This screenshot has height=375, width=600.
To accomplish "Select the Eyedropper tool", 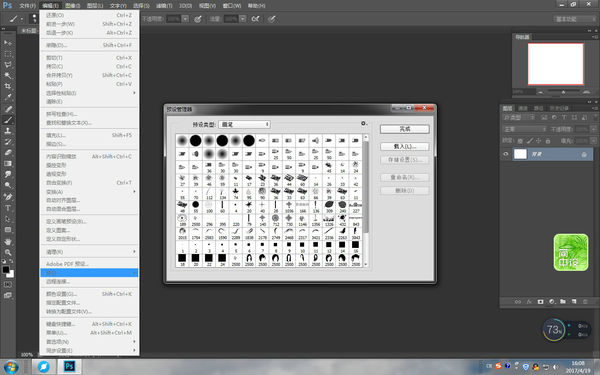I will pos(8,97).
